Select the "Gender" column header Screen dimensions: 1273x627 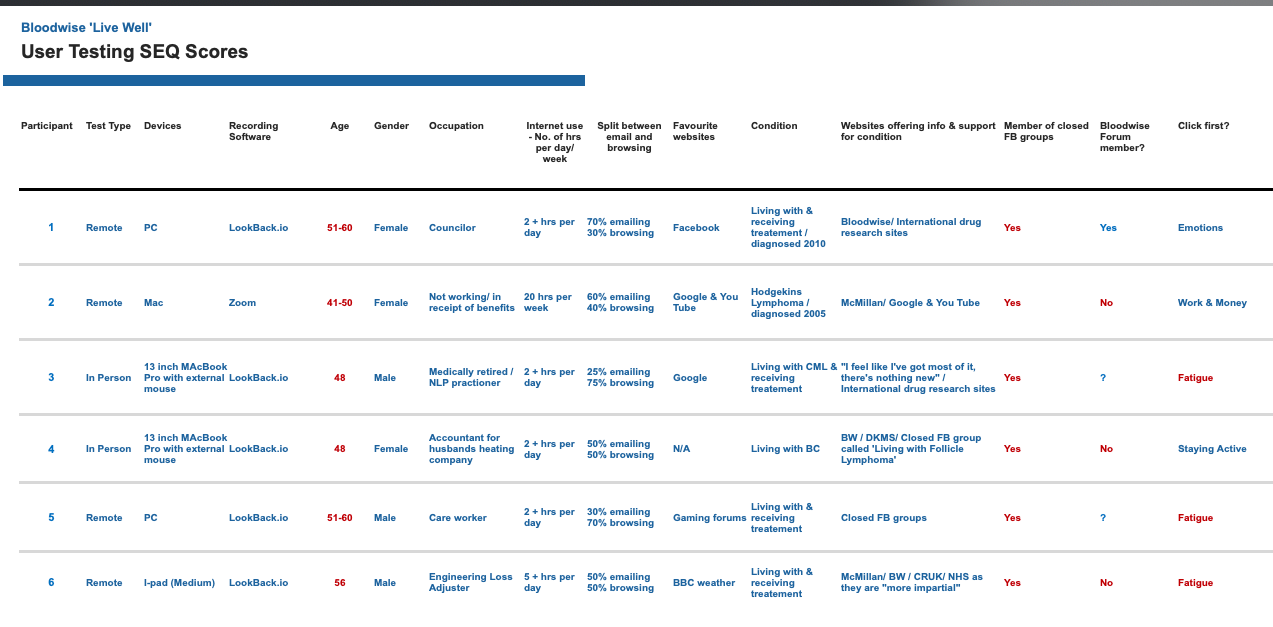[x=391, y=126]
